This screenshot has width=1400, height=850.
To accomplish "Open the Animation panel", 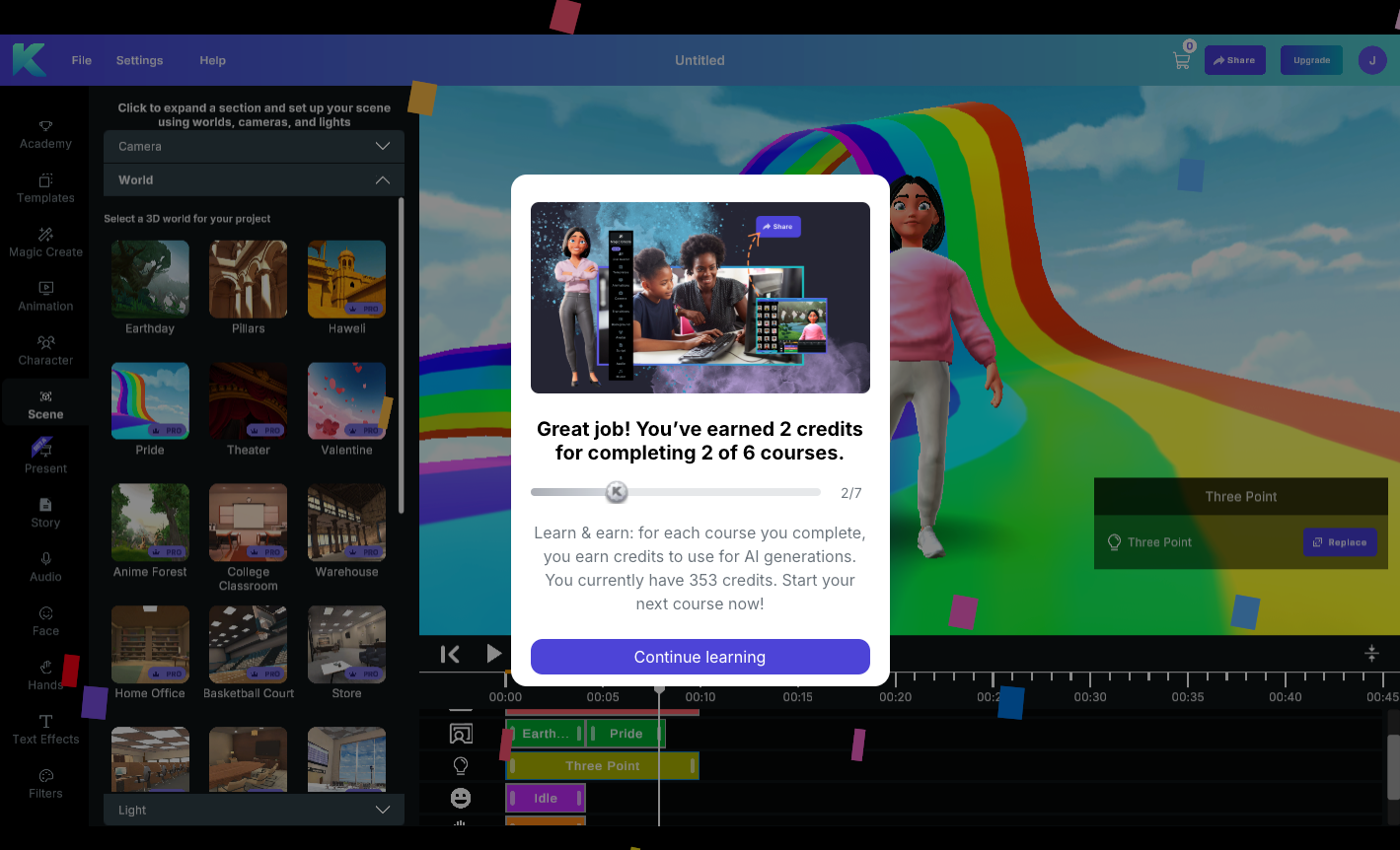I will point(45,297).
